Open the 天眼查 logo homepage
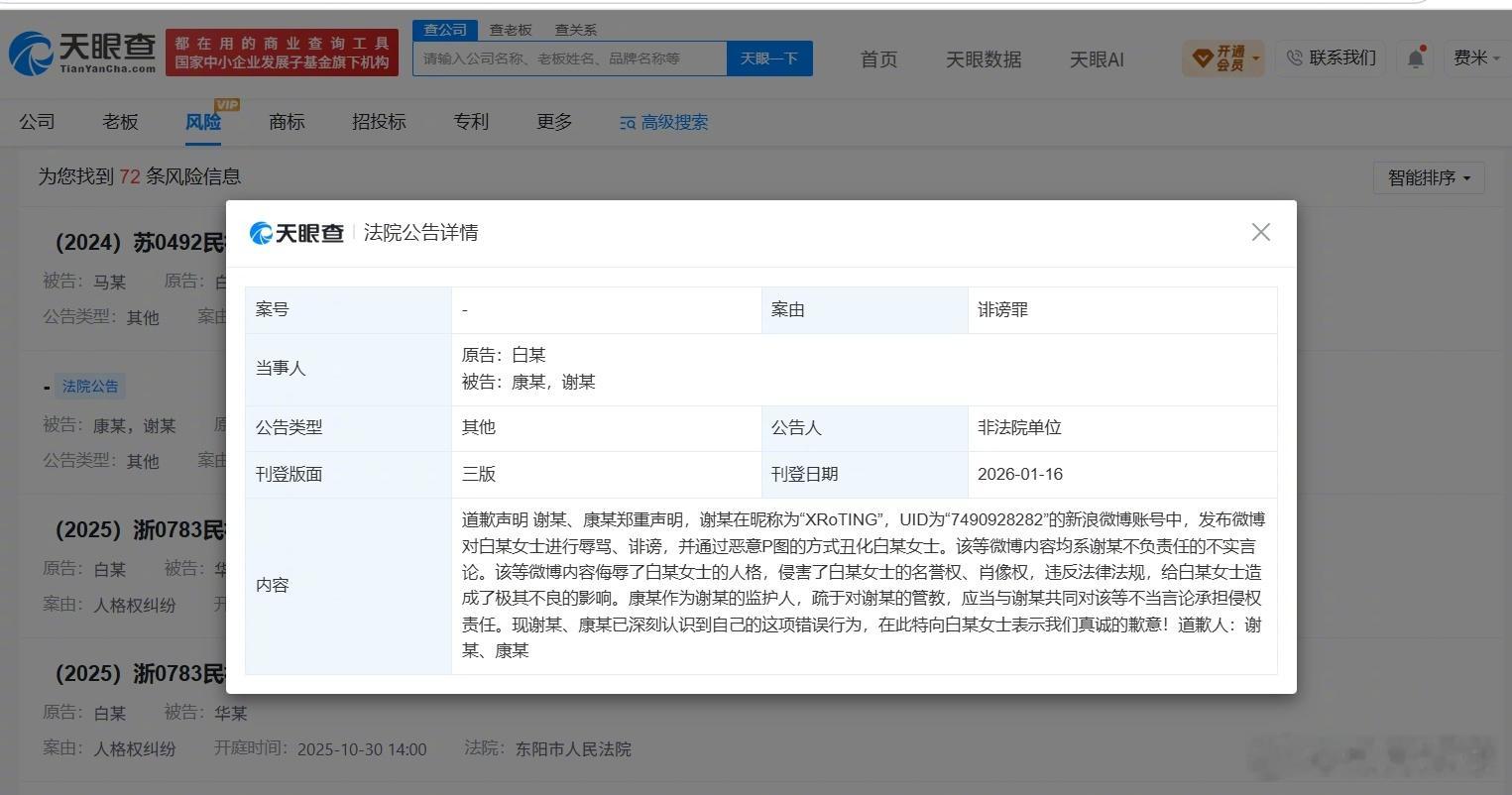 83,54
